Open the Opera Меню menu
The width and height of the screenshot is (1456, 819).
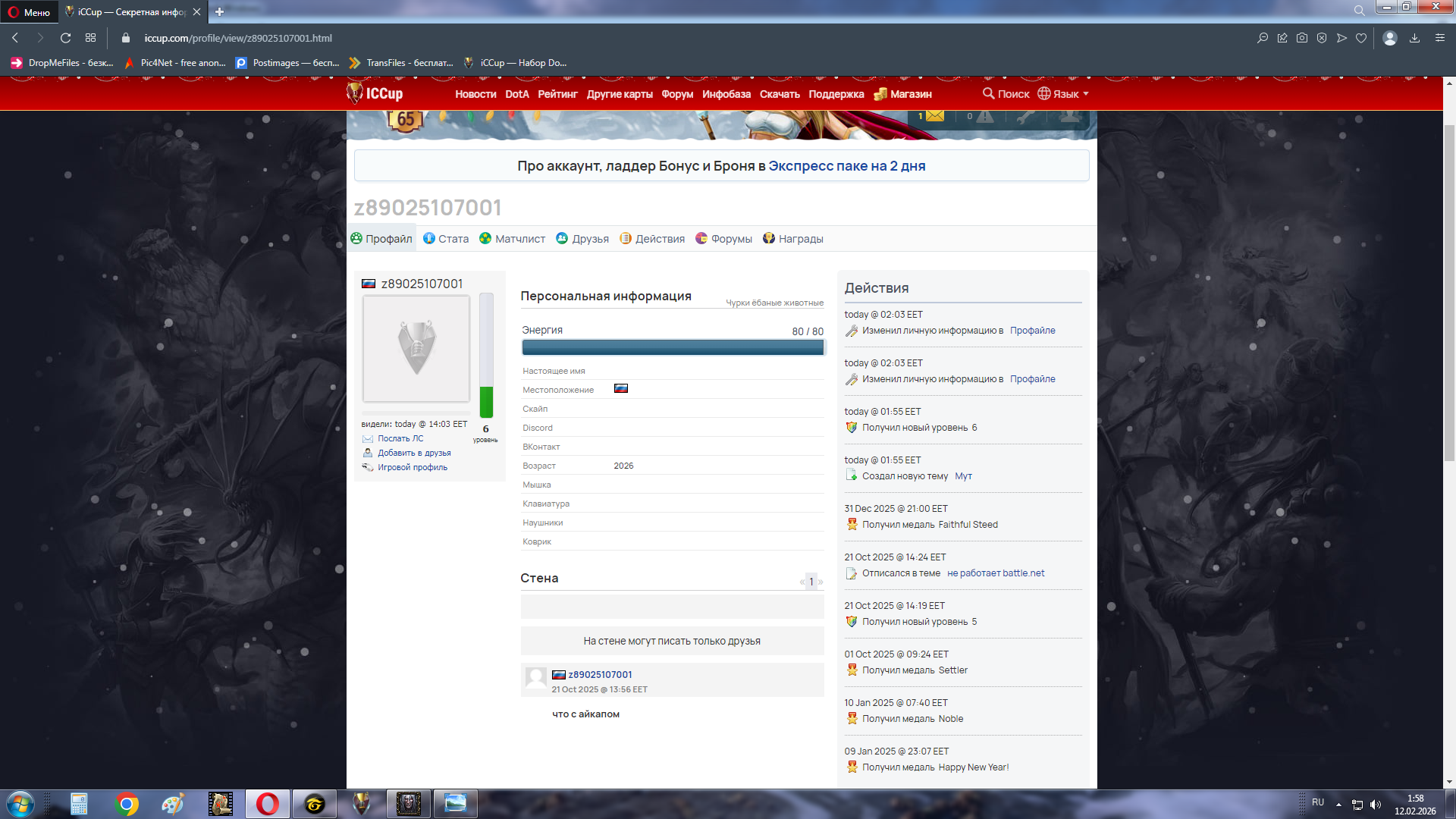click(29, 12)
